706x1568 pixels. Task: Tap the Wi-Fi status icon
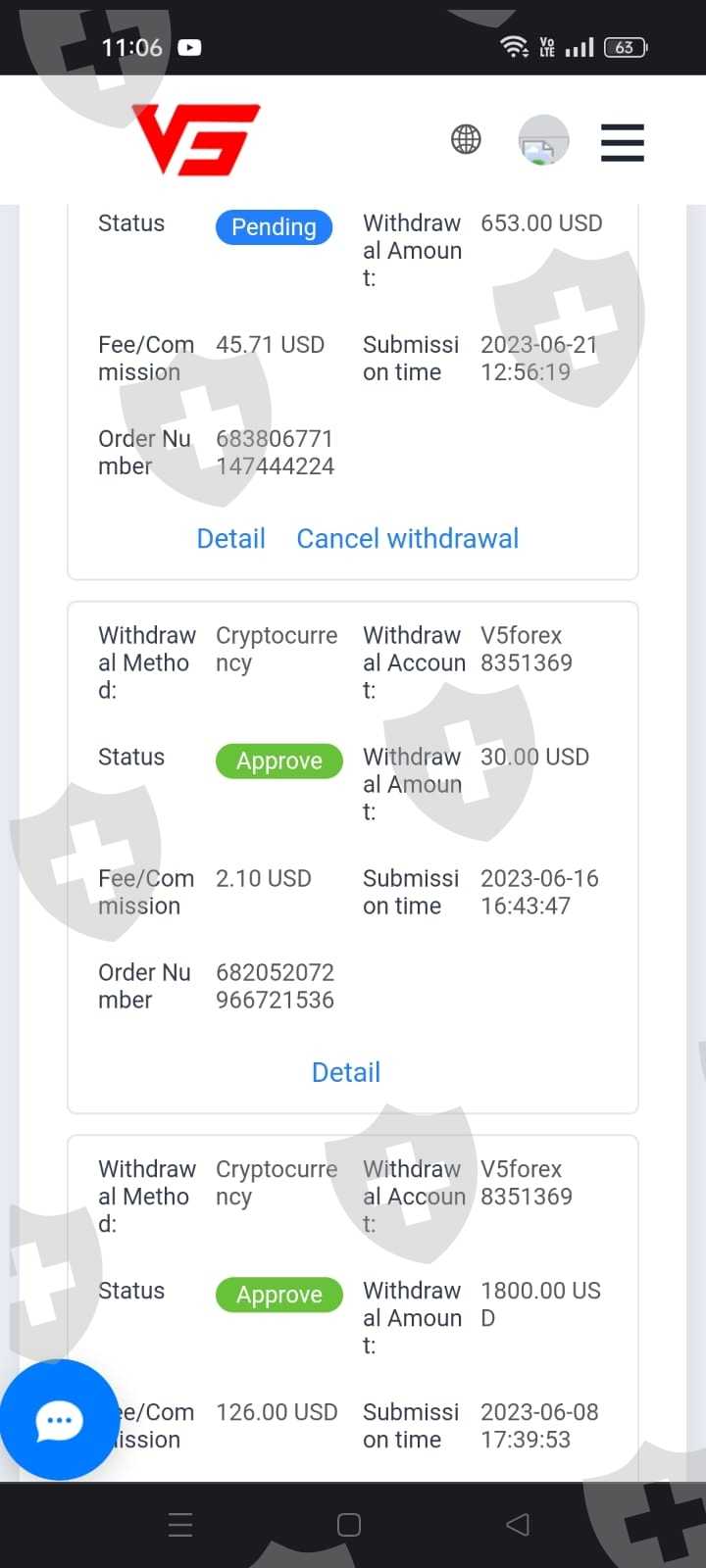514,46
